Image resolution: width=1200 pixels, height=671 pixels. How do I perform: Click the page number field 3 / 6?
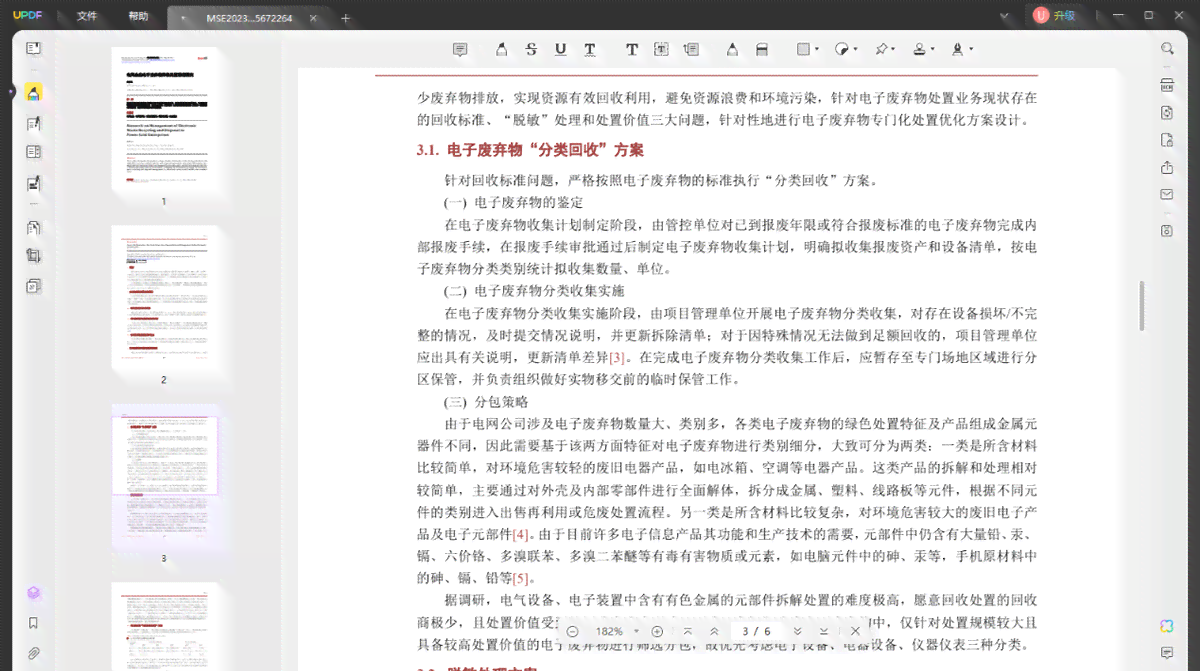[x=755, y=631]
